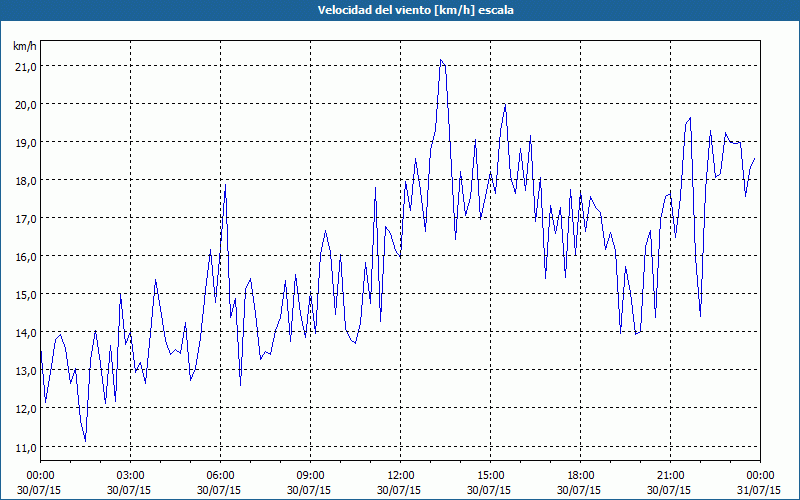
Task: Click the '13,0' y-axis value
Action: [26, 371]
